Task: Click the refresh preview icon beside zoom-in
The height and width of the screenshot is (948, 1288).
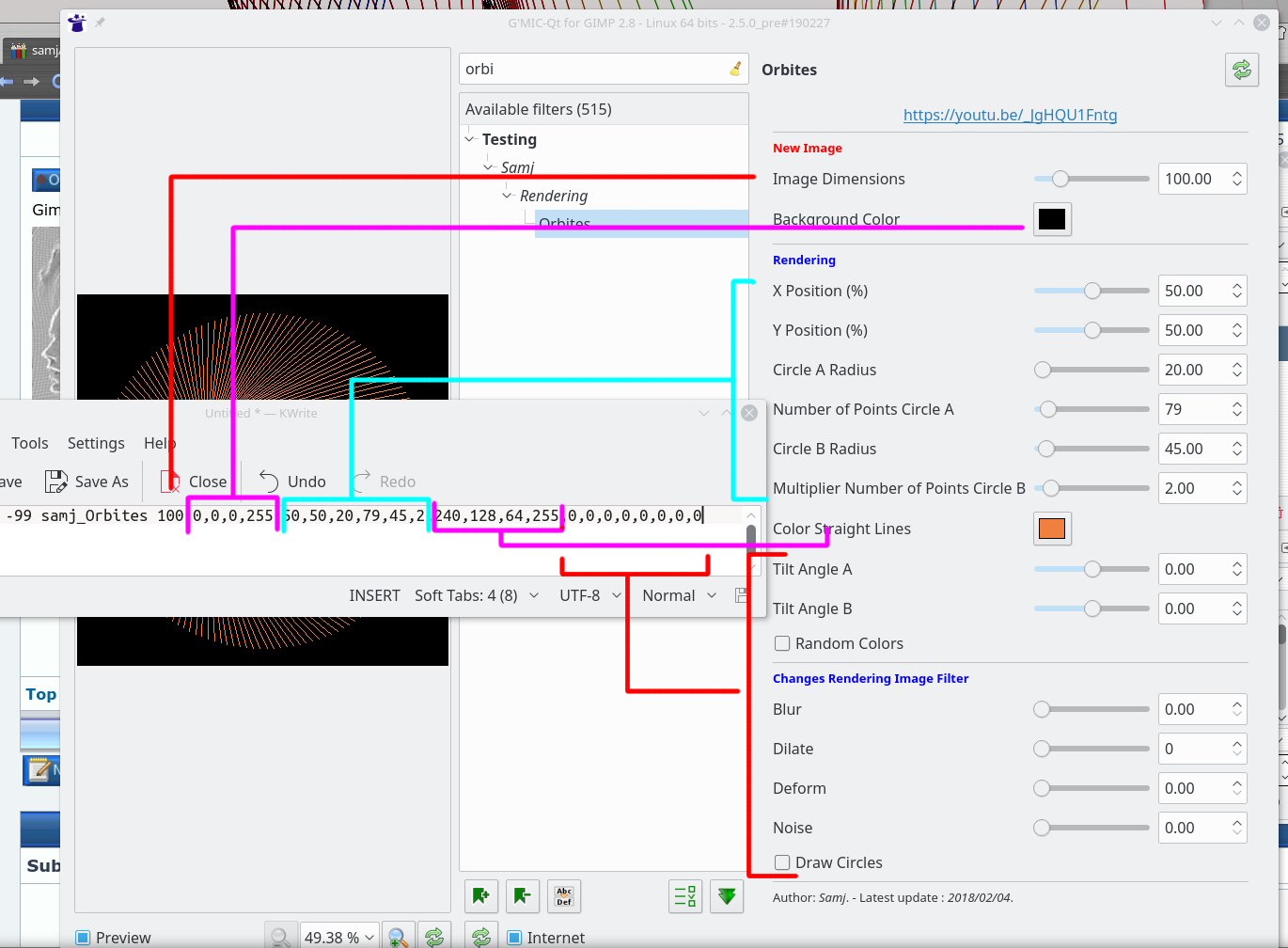Action: [x=434, y=937]
